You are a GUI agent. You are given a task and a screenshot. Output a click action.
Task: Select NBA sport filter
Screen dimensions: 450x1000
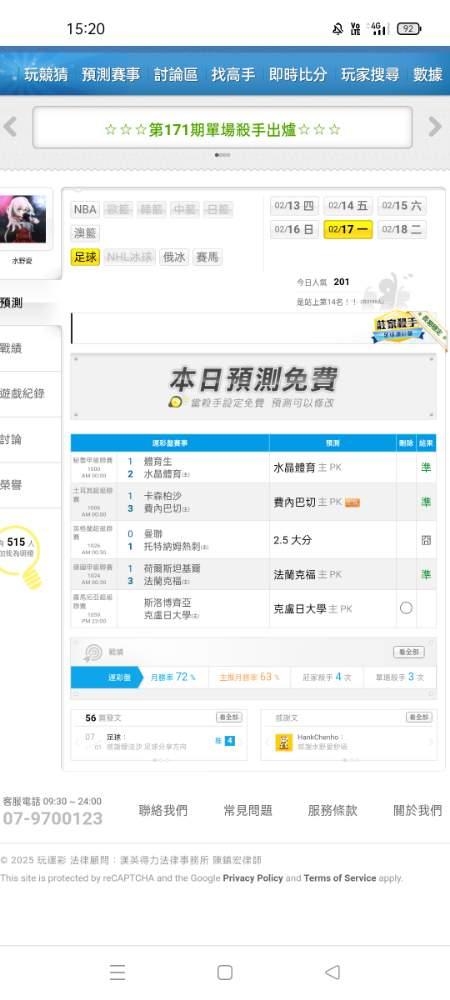(85, 209)
